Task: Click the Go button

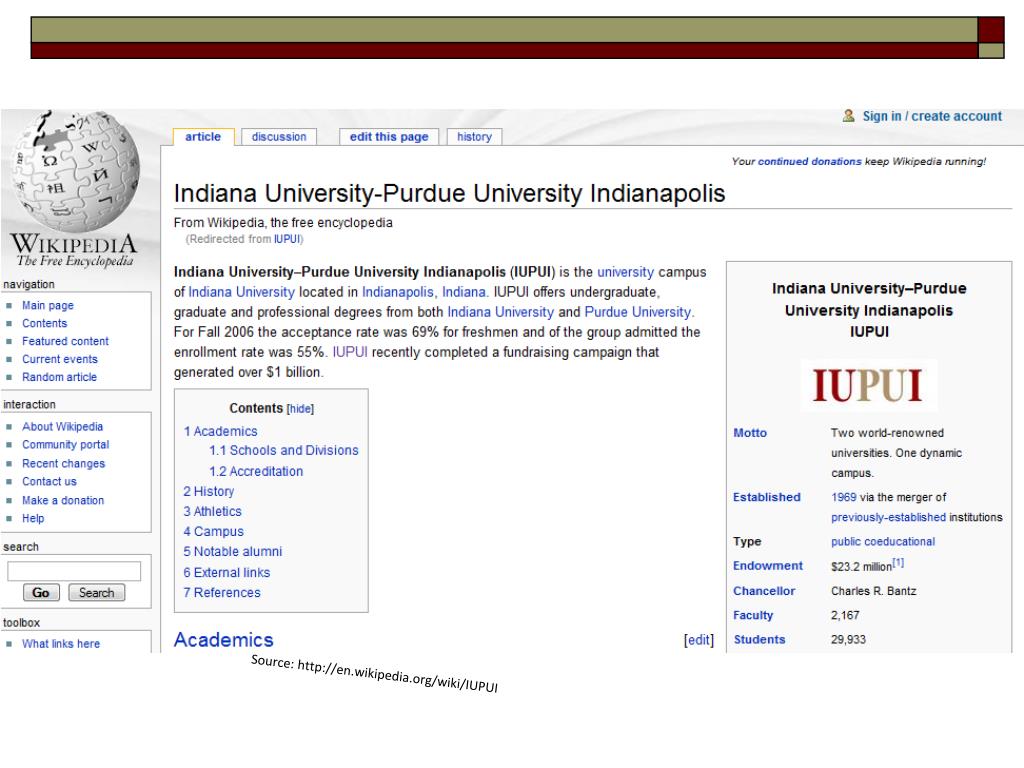Action: point(41,592)
